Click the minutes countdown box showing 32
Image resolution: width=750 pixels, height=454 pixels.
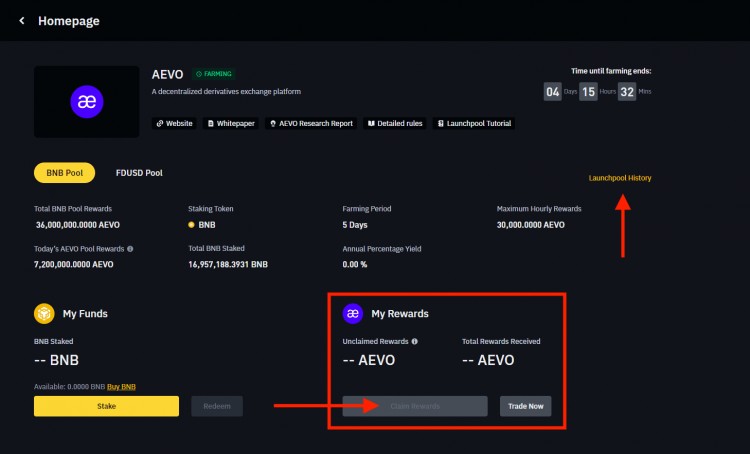pyautogui.click(x=627, y=91)
